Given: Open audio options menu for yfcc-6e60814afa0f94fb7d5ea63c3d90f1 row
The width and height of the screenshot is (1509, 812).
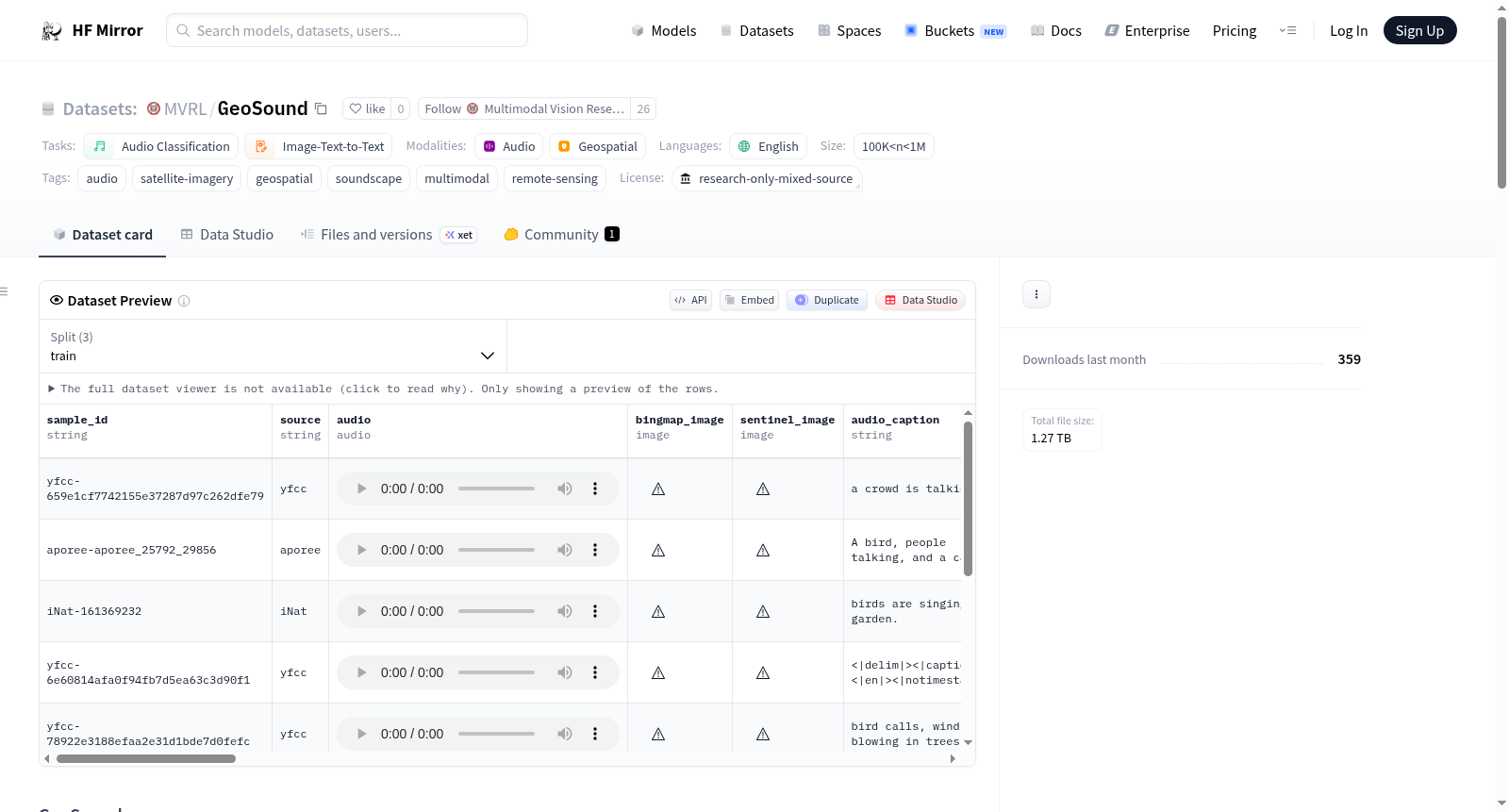Looking at the screenshot, I should [595, 672].
